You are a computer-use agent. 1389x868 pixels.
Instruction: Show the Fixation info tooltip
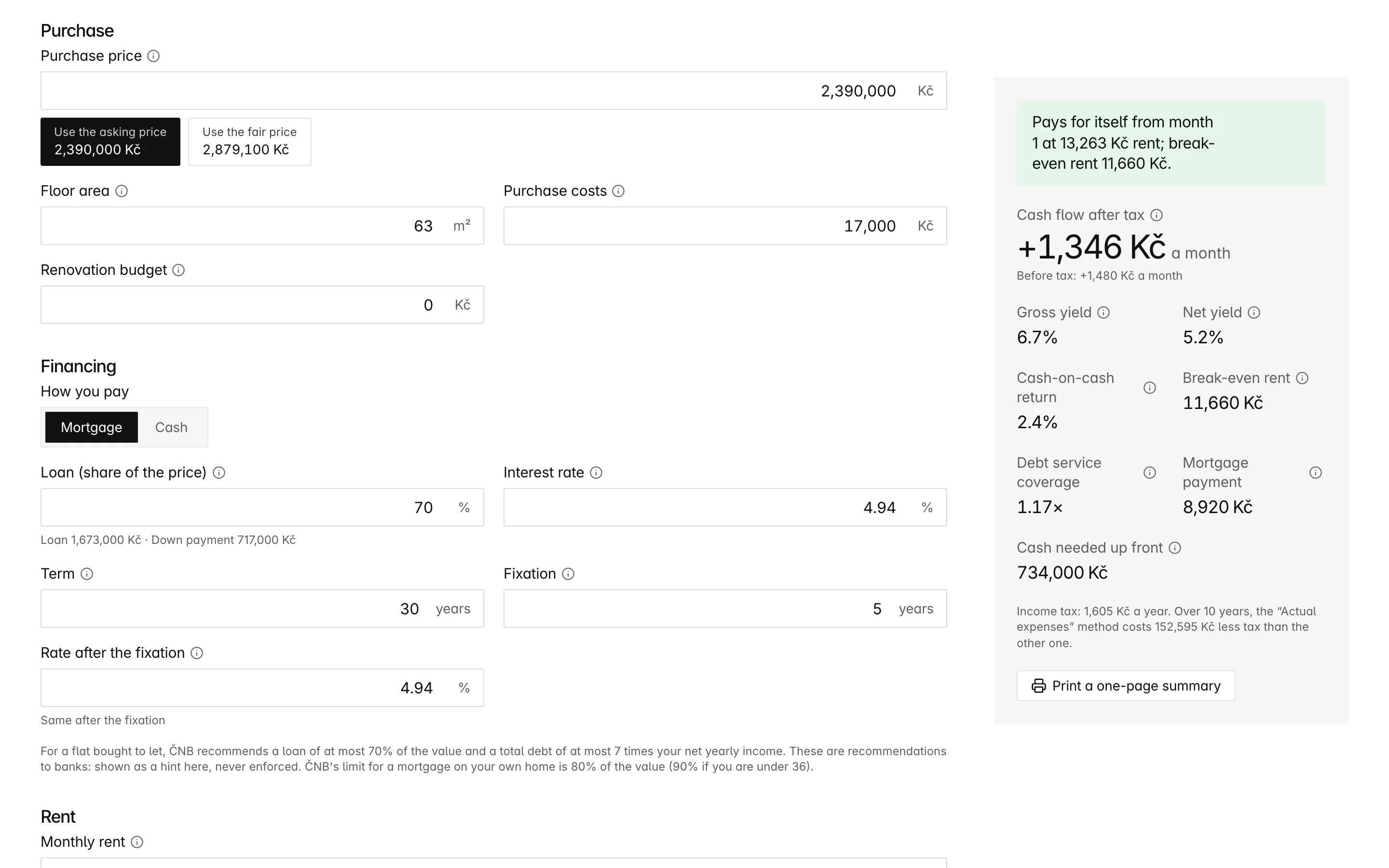click(568, 573)
